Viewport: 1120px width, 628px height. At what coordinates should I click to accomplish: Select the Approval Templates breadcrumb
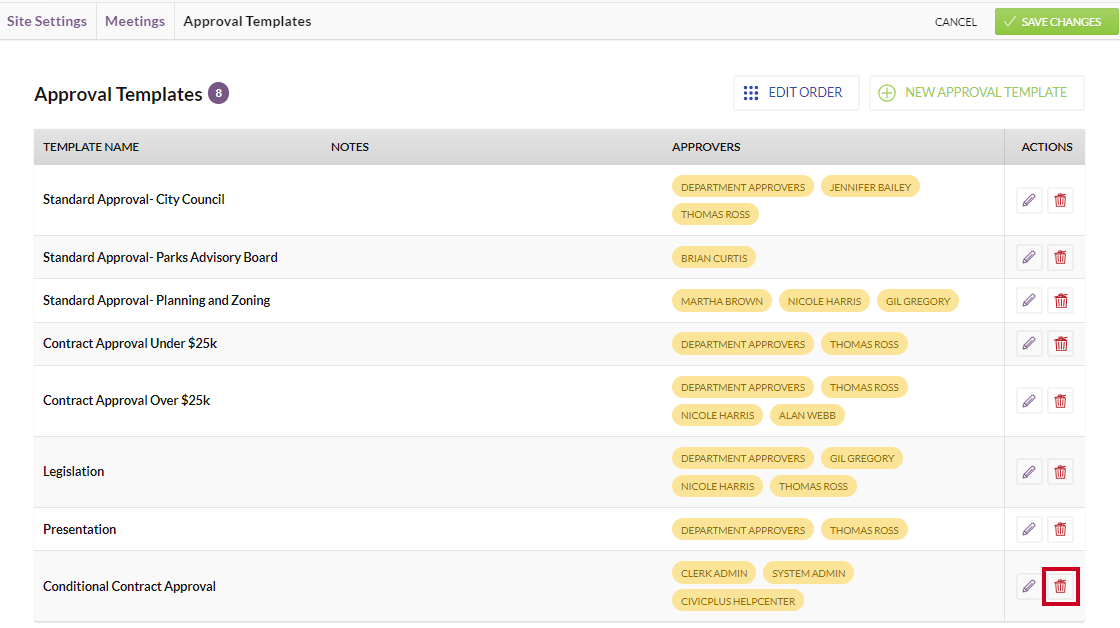coord(247,21)
